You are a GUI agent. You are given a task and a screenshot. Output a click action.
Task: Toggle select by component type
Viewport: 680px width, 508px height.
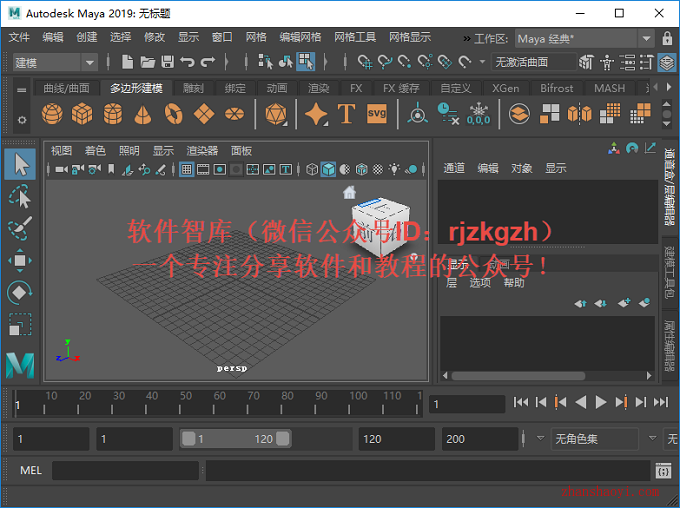click(306, 62)
